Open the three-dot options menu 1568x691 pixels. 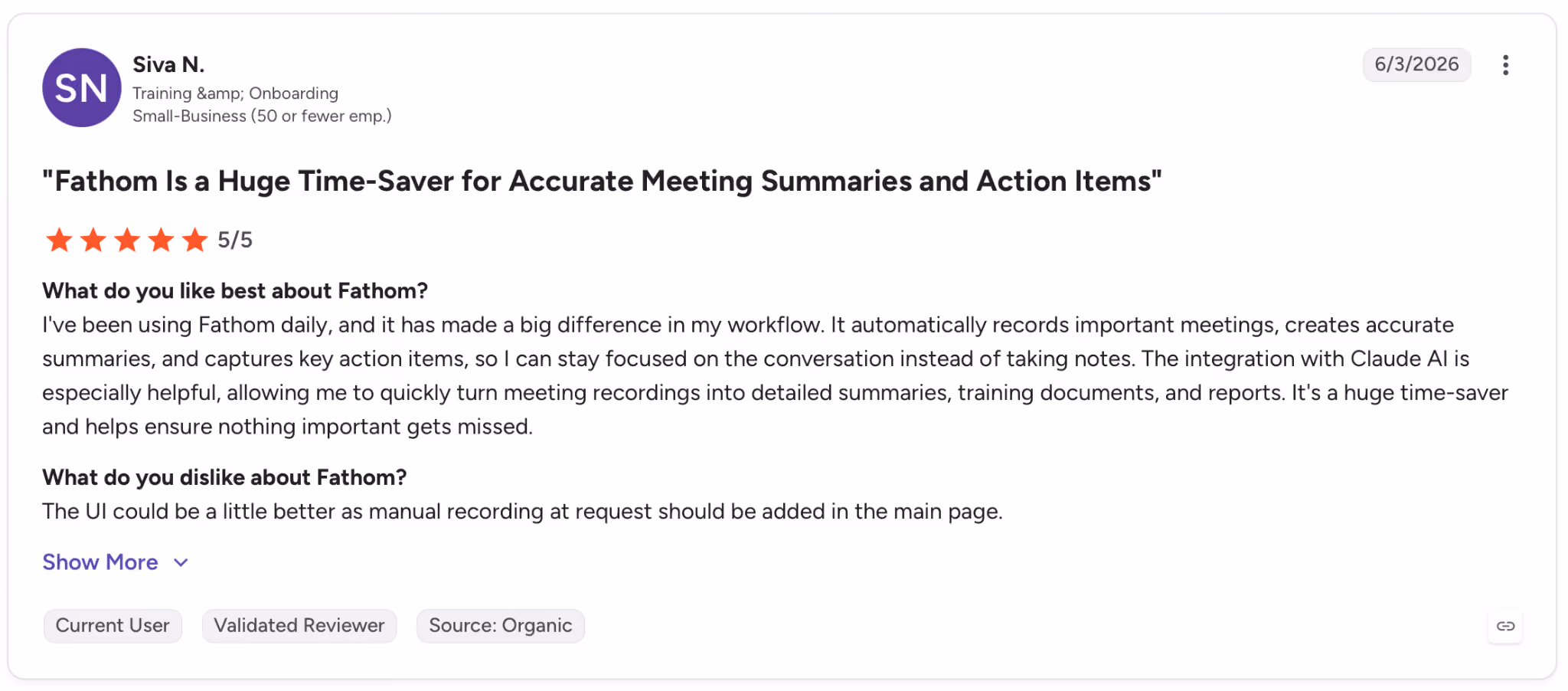(x=1505, y=65)
